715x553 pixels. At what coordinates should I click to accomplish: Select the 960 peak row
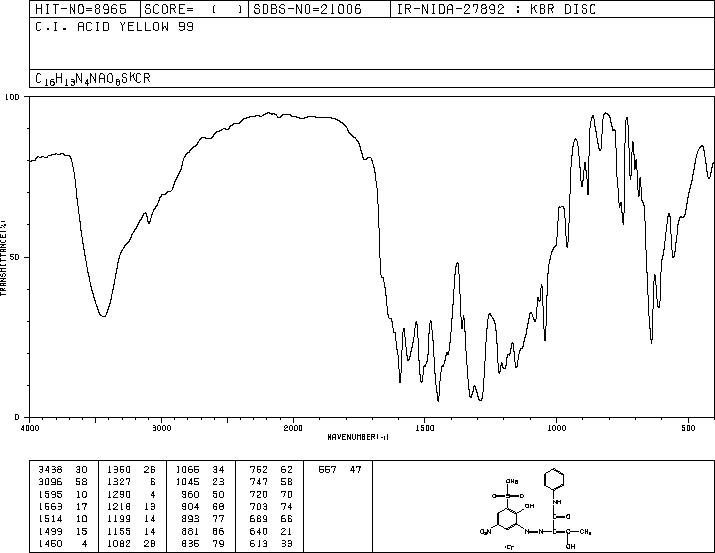(x=203, y=494)
